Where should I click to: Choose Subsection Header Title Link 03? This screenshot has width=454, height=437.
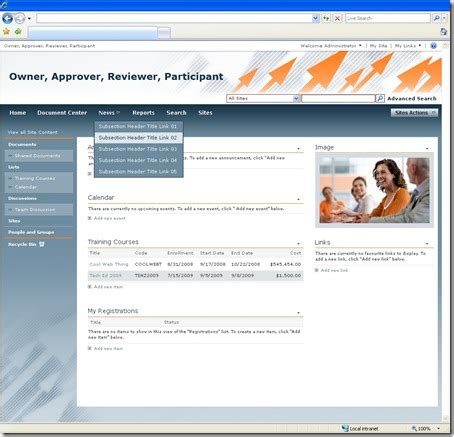tap(138, 149)
